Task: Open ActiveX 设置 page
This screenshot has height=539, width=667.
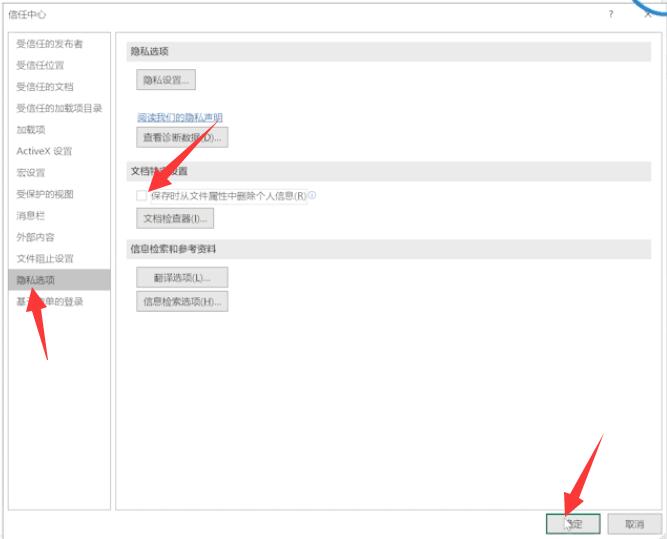Action: tap(44, 151)
